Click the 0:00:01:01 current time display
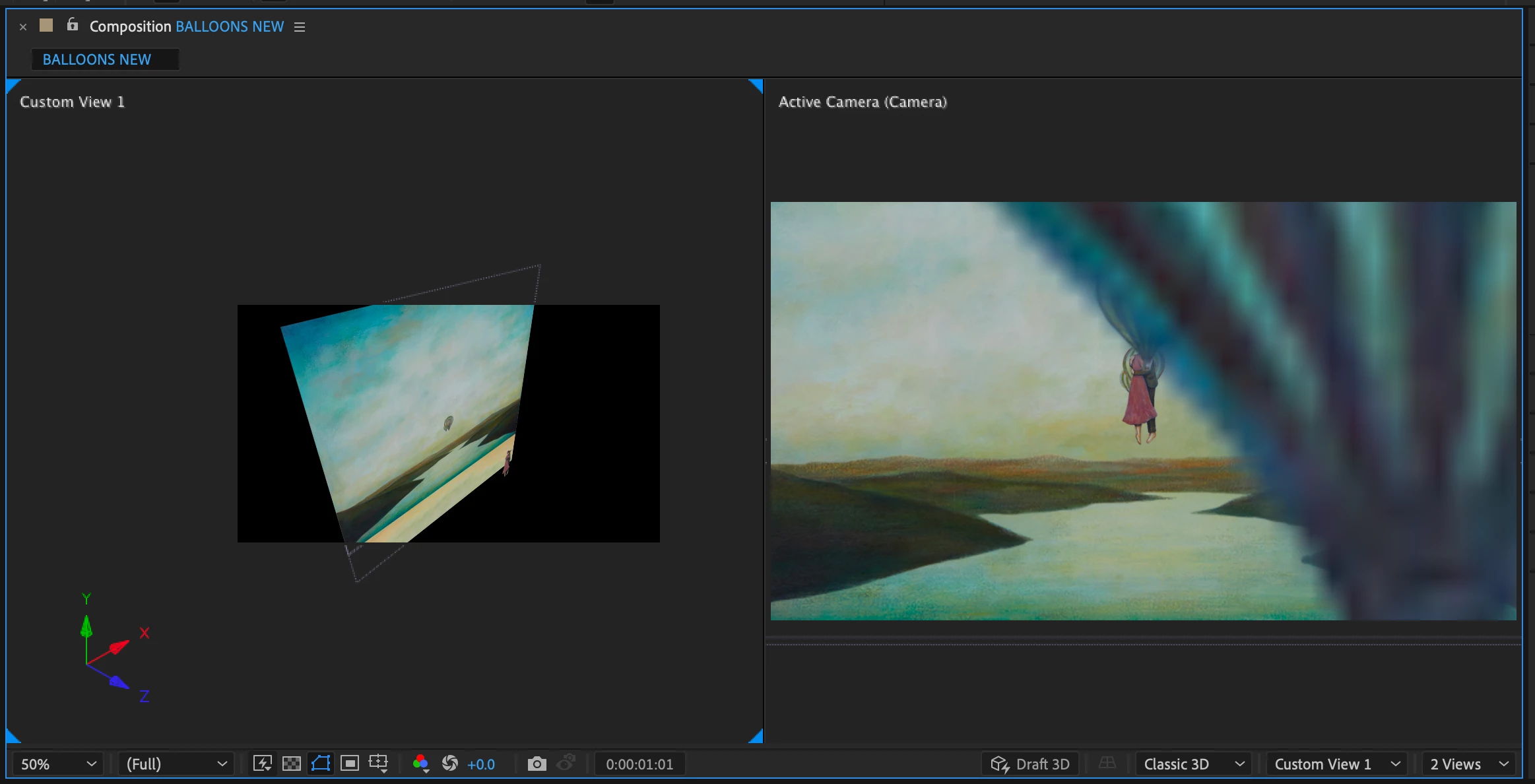 639,764
